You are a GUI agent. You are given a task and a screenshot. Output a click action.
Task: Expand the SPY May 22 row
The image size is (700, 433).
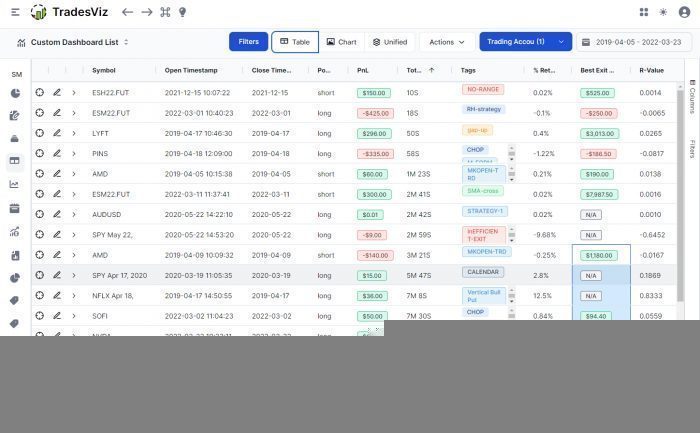[x=74, y=235]
